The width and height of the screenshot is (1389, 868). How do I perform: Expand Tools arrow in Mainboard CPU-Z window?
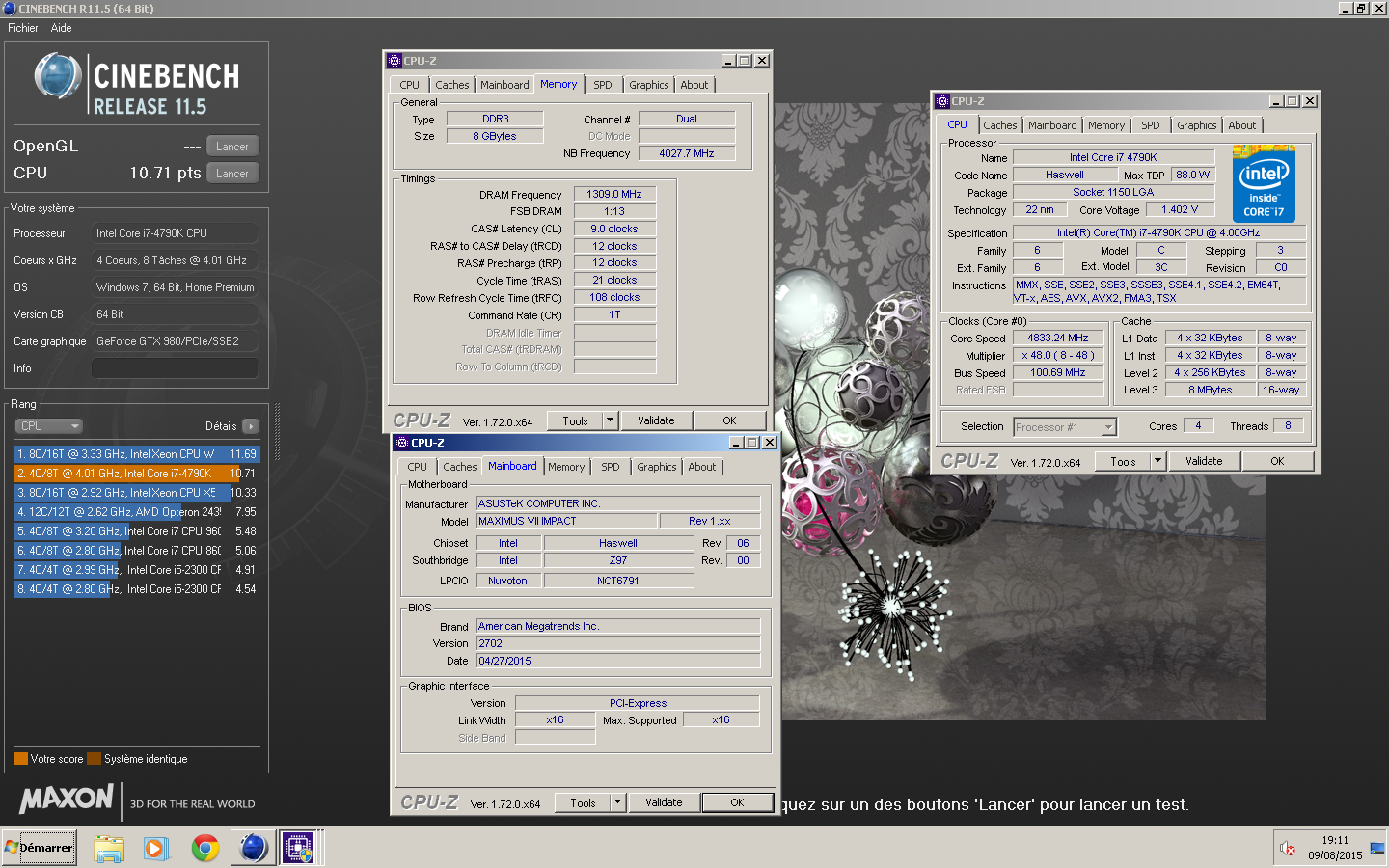tap(617, 803)
